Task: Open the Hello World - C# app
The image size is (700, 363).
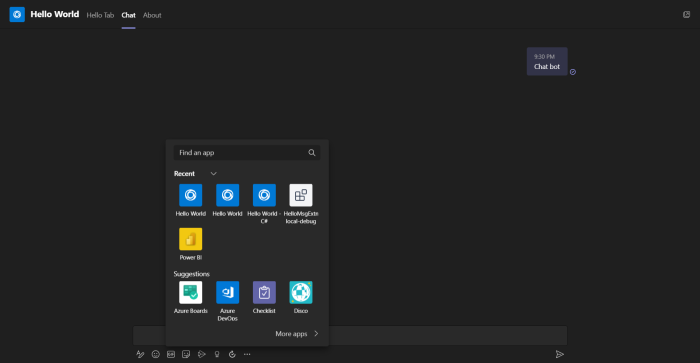Action: tap(264, 204)
